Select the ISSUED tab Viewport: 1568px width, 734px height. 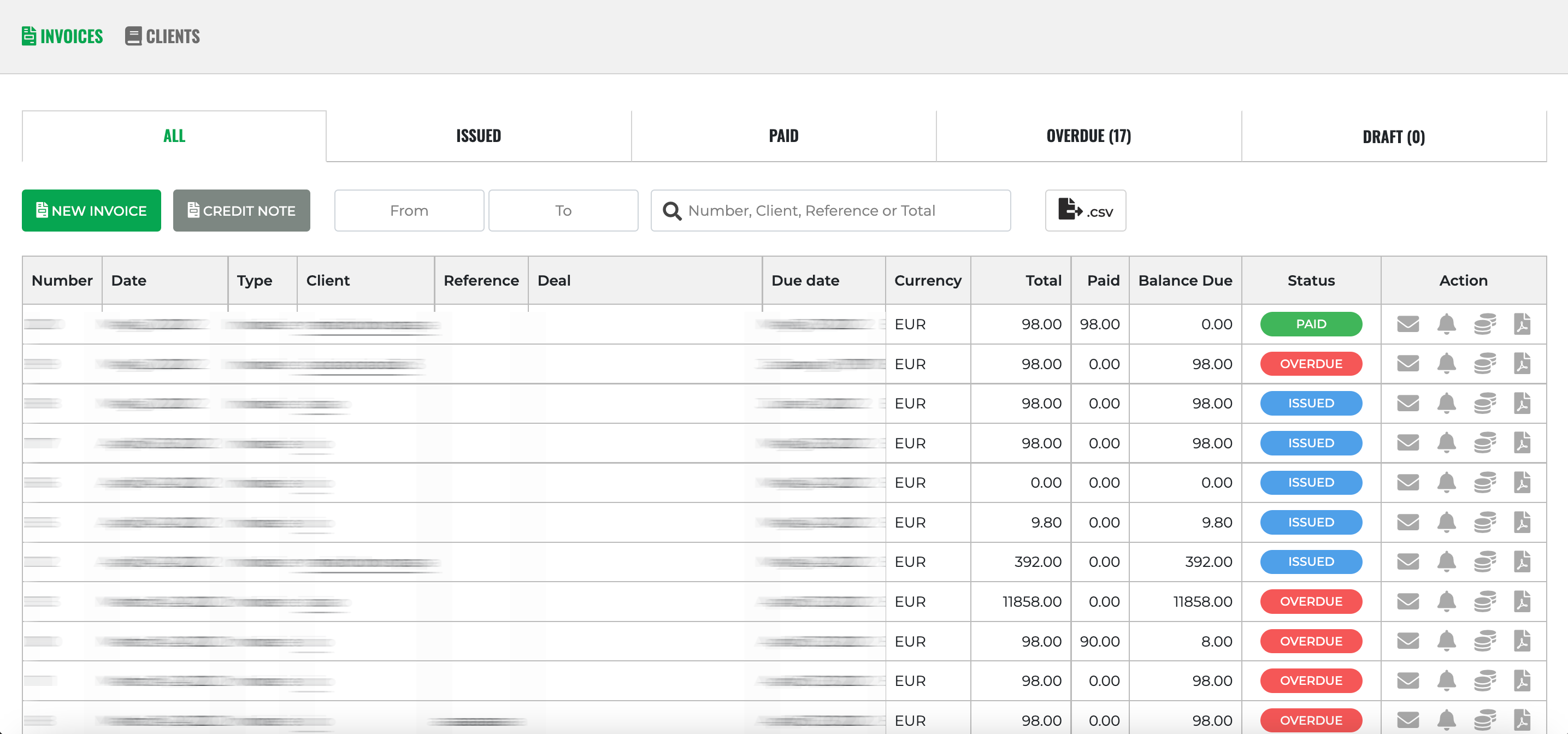coord(479,136)
